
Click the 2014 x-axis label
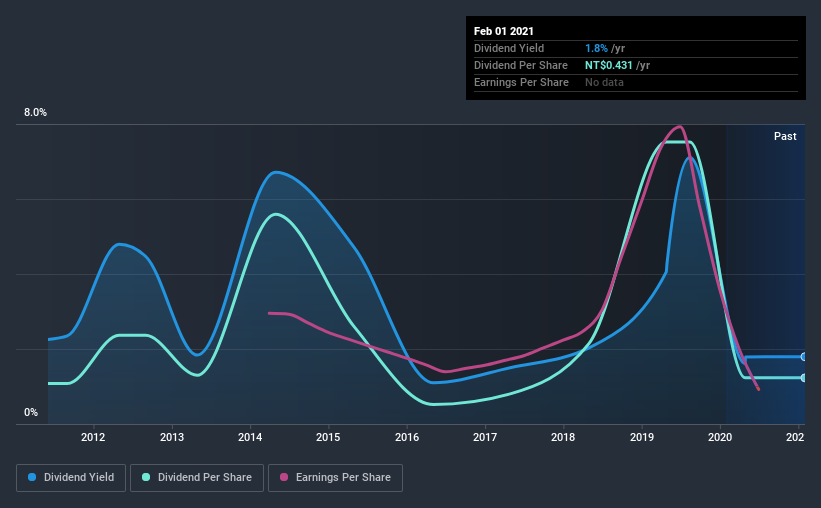(250, 437)
